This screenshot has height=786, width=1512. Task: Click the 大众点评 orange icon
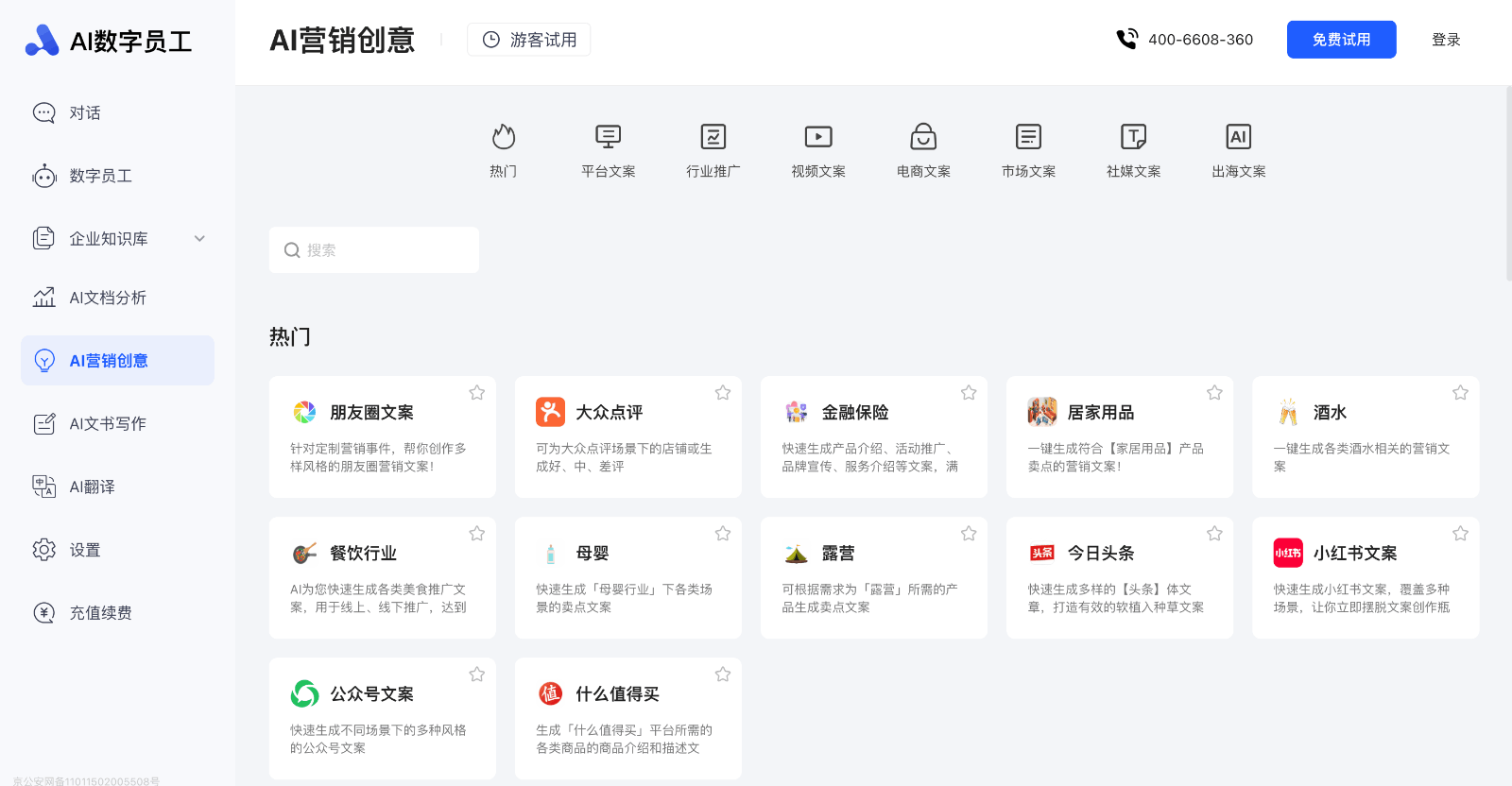click(550, 412)
